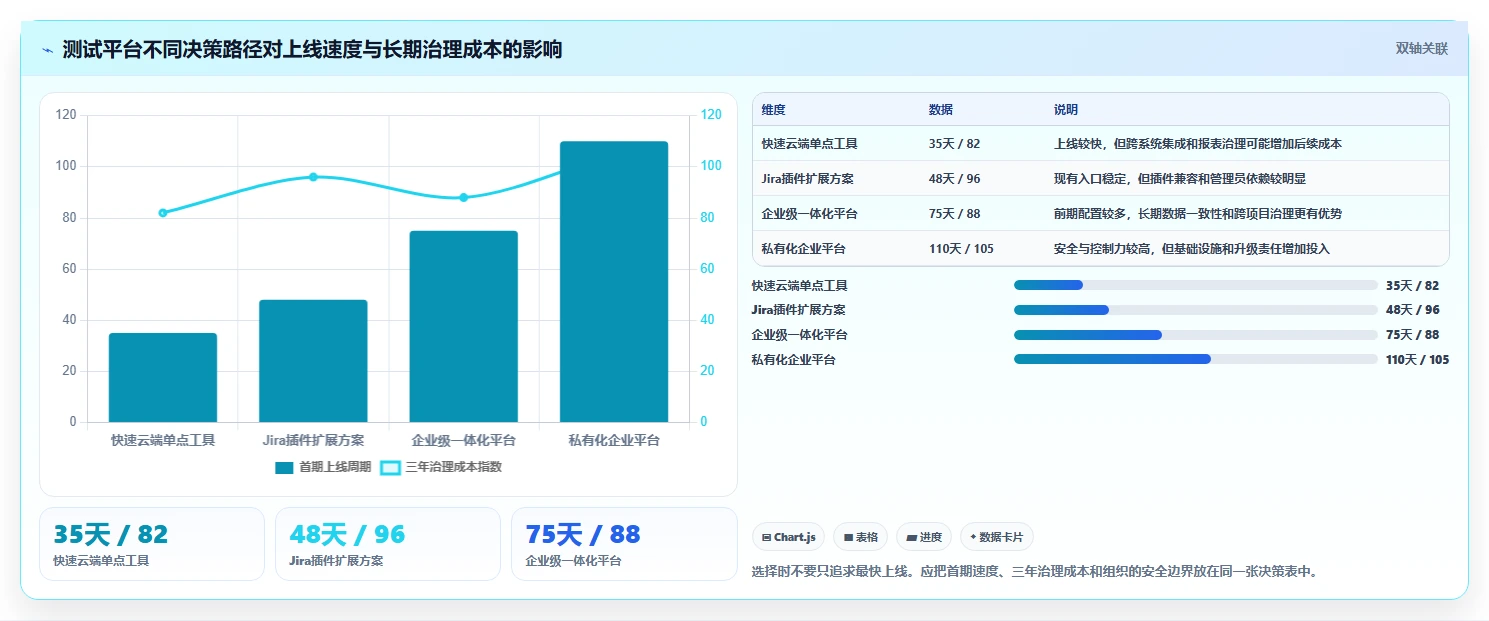The image size is (1489, 621).
Task: Click the 三年治理成本指数 legend color box
Action: point(391,467)
